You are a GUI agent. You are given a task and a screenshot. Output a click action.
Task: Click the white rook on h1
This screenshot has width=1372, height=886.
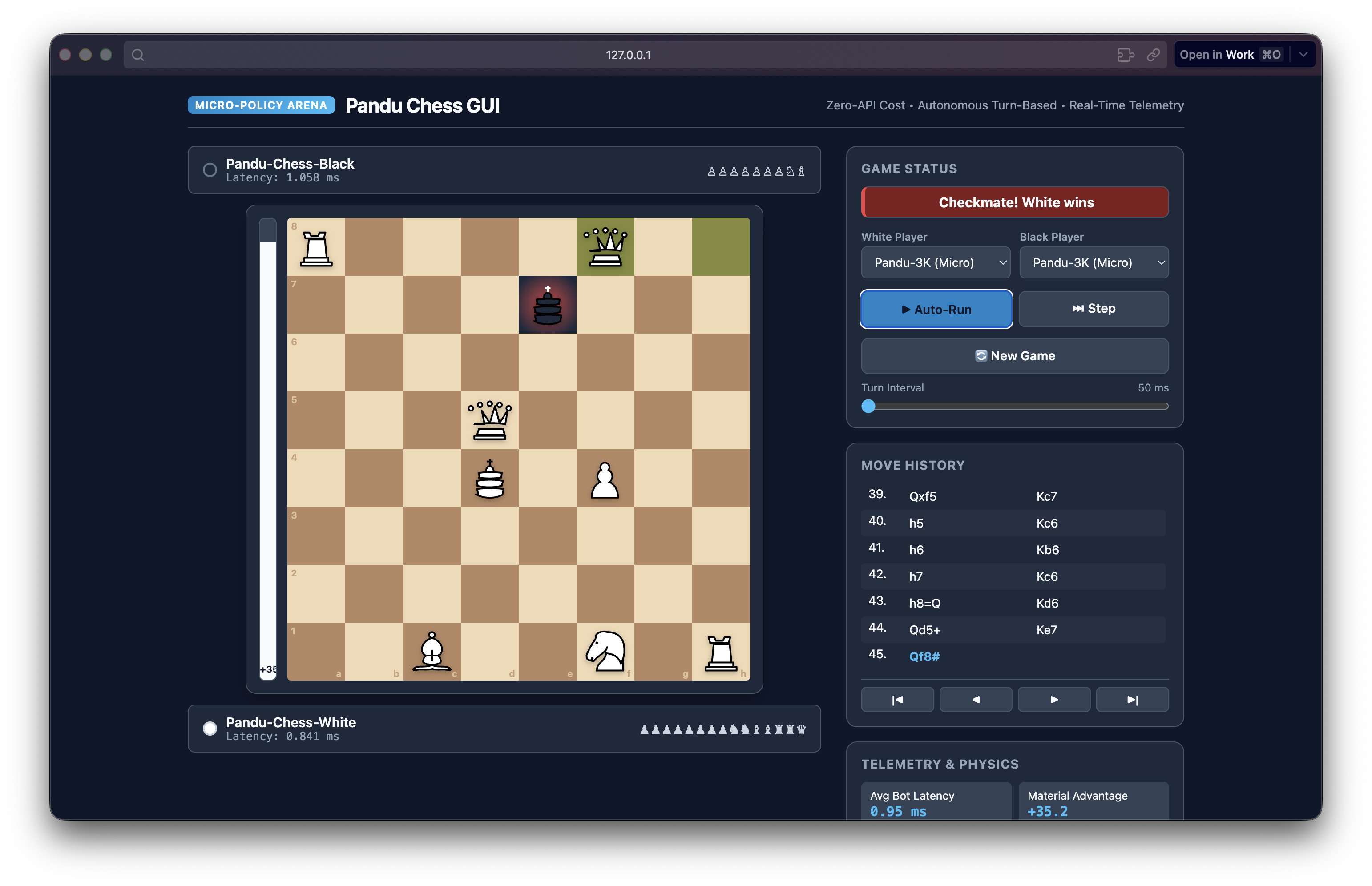coord(721,652)
